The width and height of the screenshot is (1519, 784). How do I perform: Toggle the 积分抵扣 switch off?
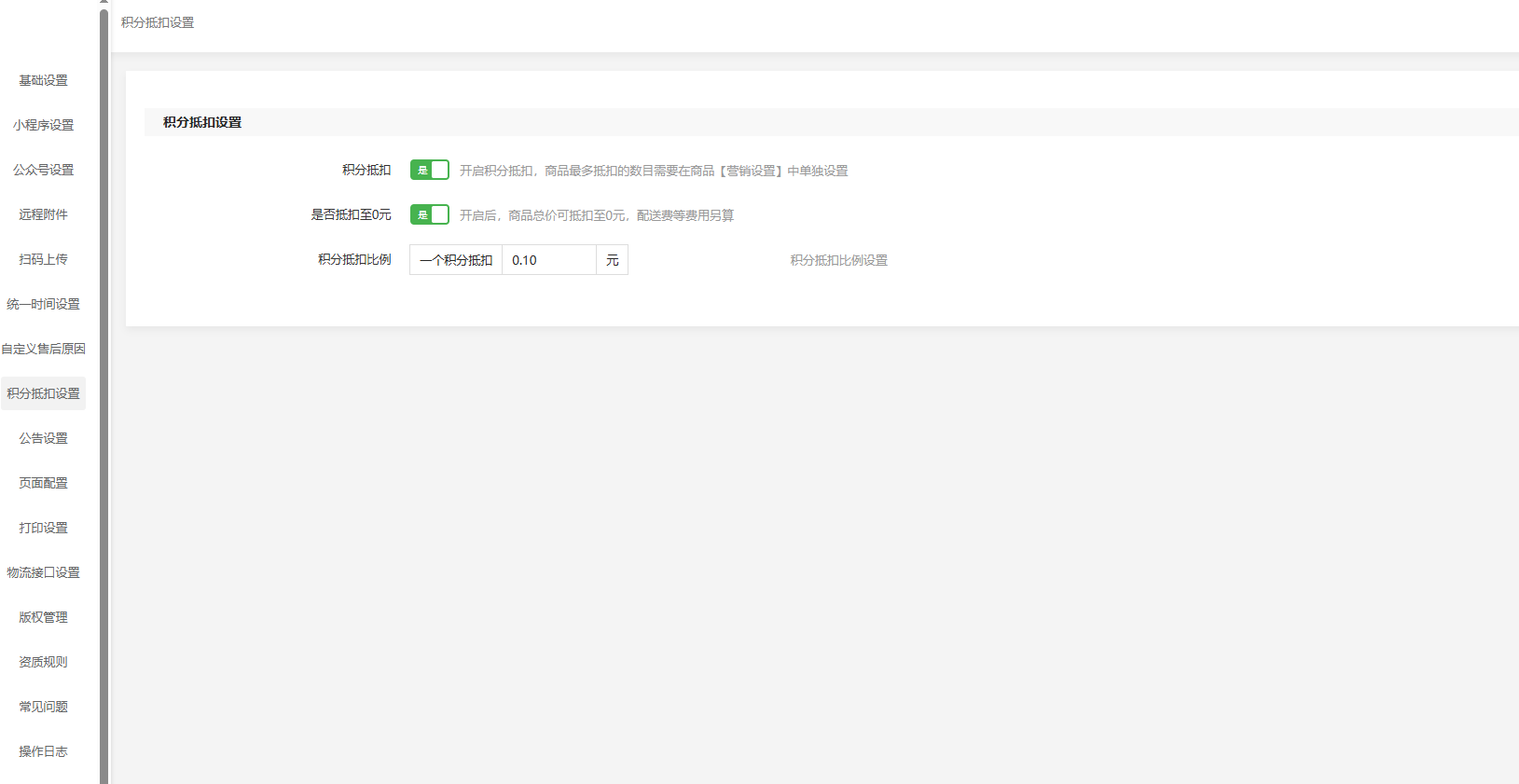[x=429, y=170]
